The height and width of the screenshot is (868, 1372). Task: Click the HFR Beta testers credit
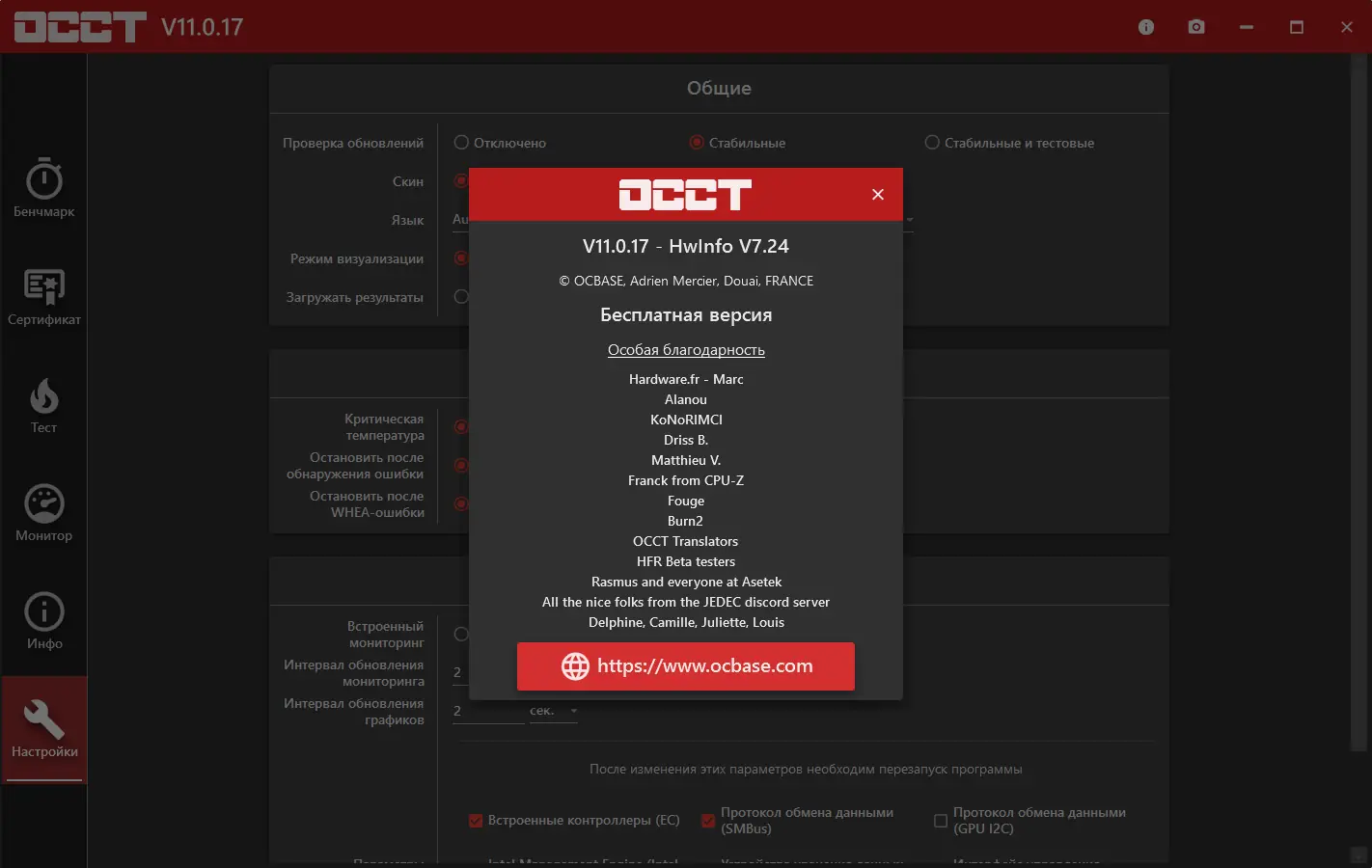click(686, 561)
